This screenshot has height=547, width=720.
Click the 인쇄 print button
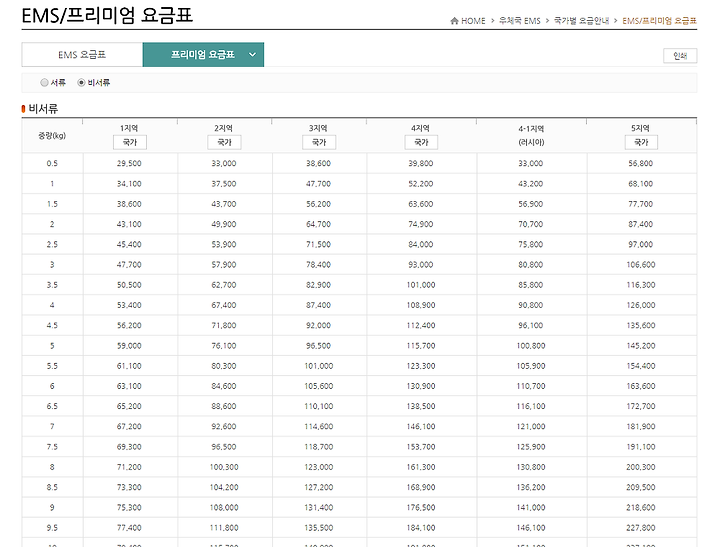pyautogui.click(x=680, y=56)
